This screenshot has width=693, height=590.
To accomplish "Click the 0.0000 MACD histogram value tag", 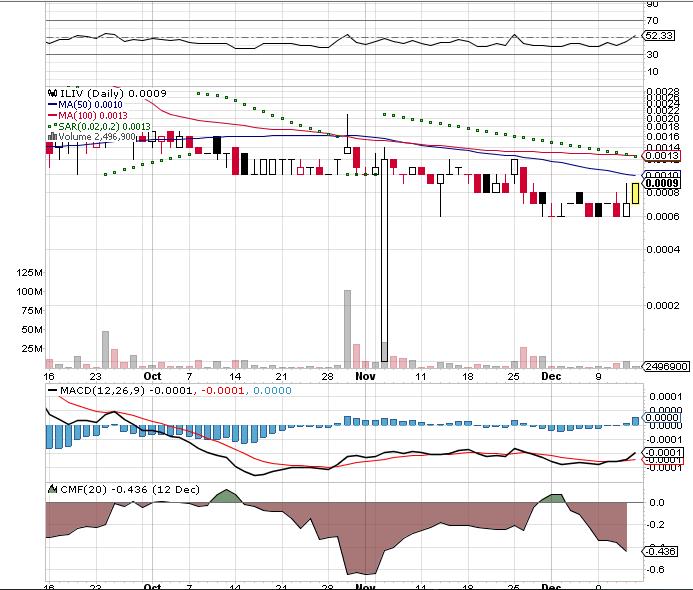I will pyautogui.click(x=662, y=417).
